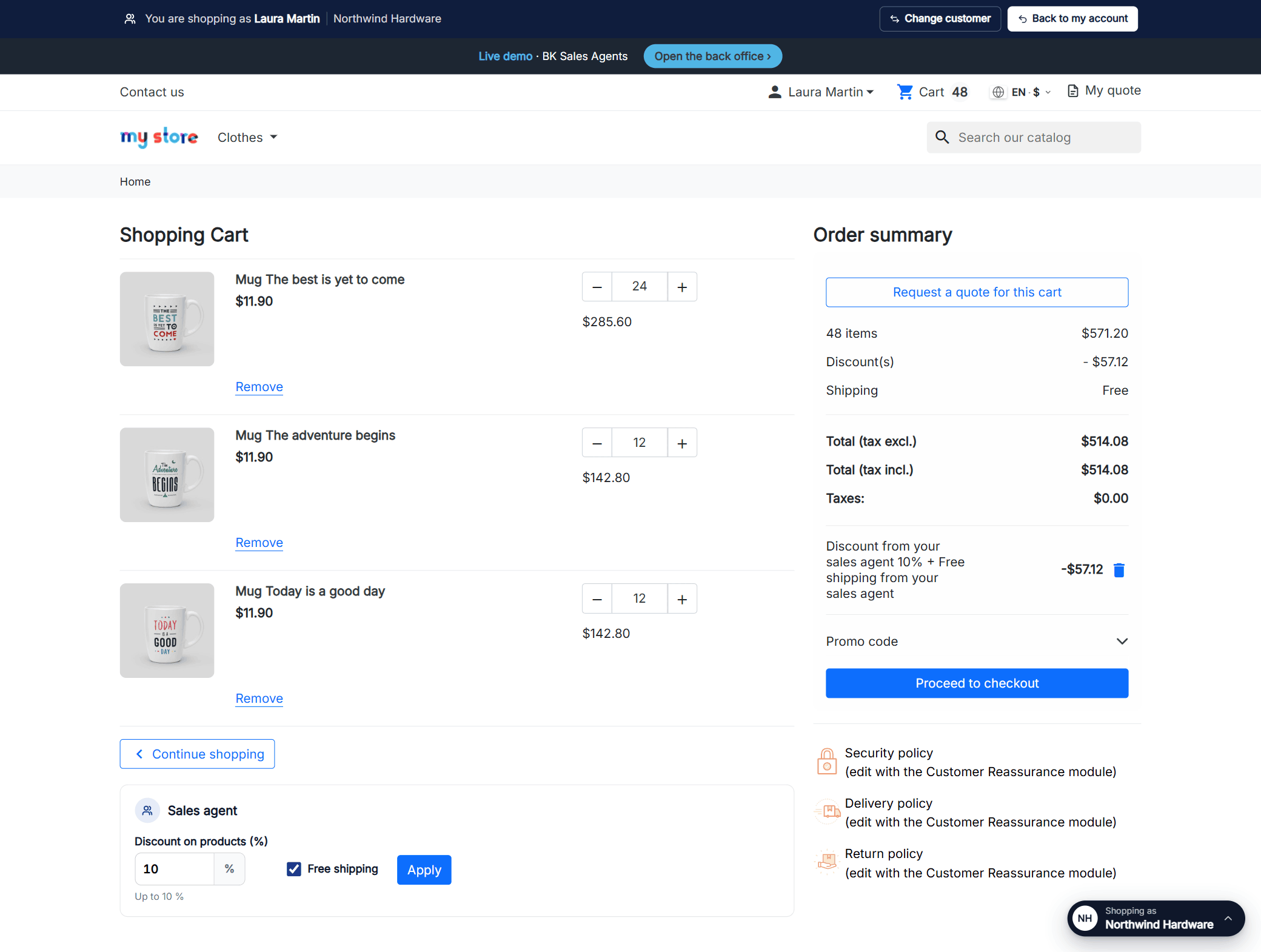Click the search magnifier icon
This screenshot has height=952, width=1261.
[942, 137]
